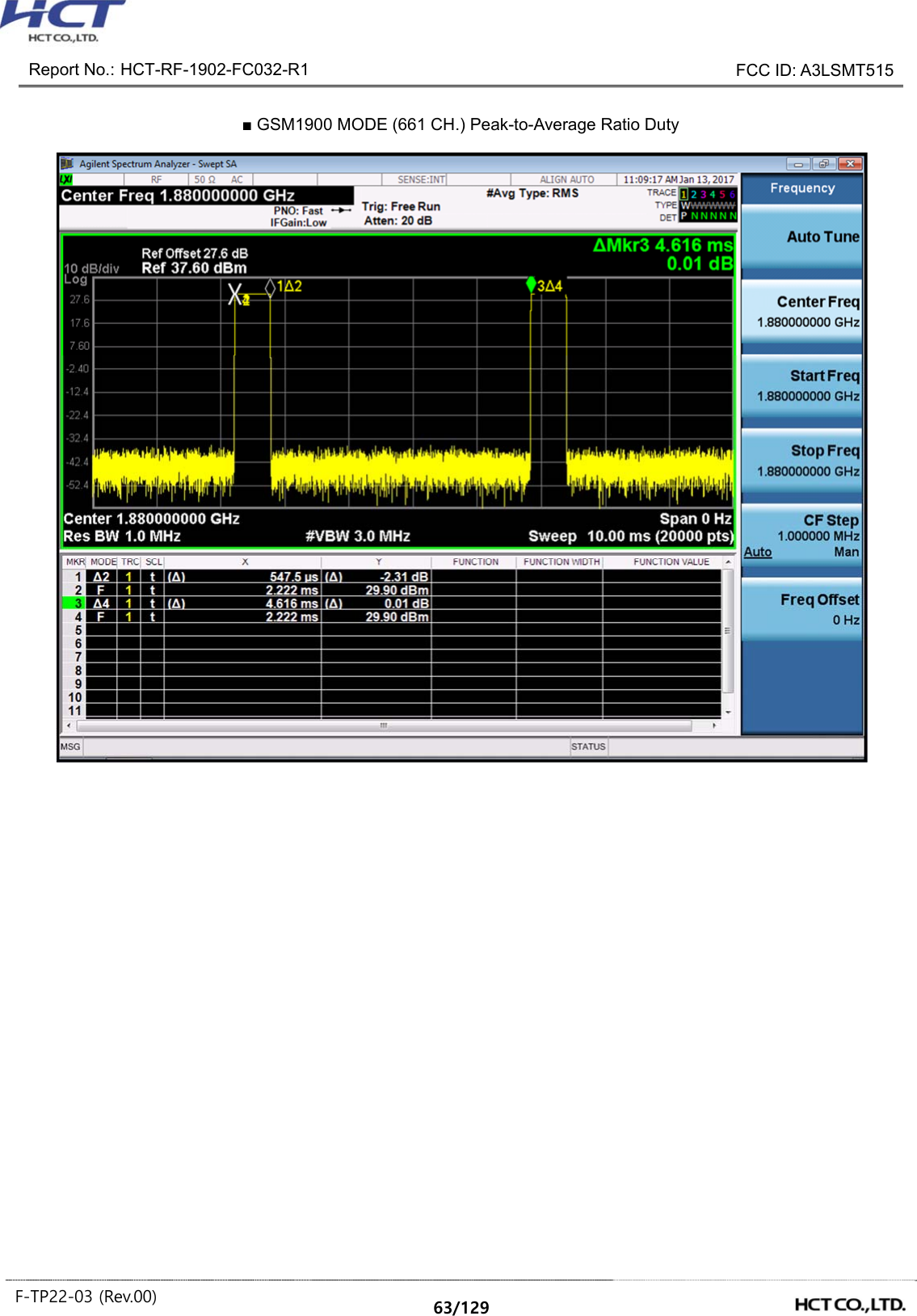Click the #VBW 3.0 MHz label
This screenshot has width=917, height=1316.
[358, 536]
